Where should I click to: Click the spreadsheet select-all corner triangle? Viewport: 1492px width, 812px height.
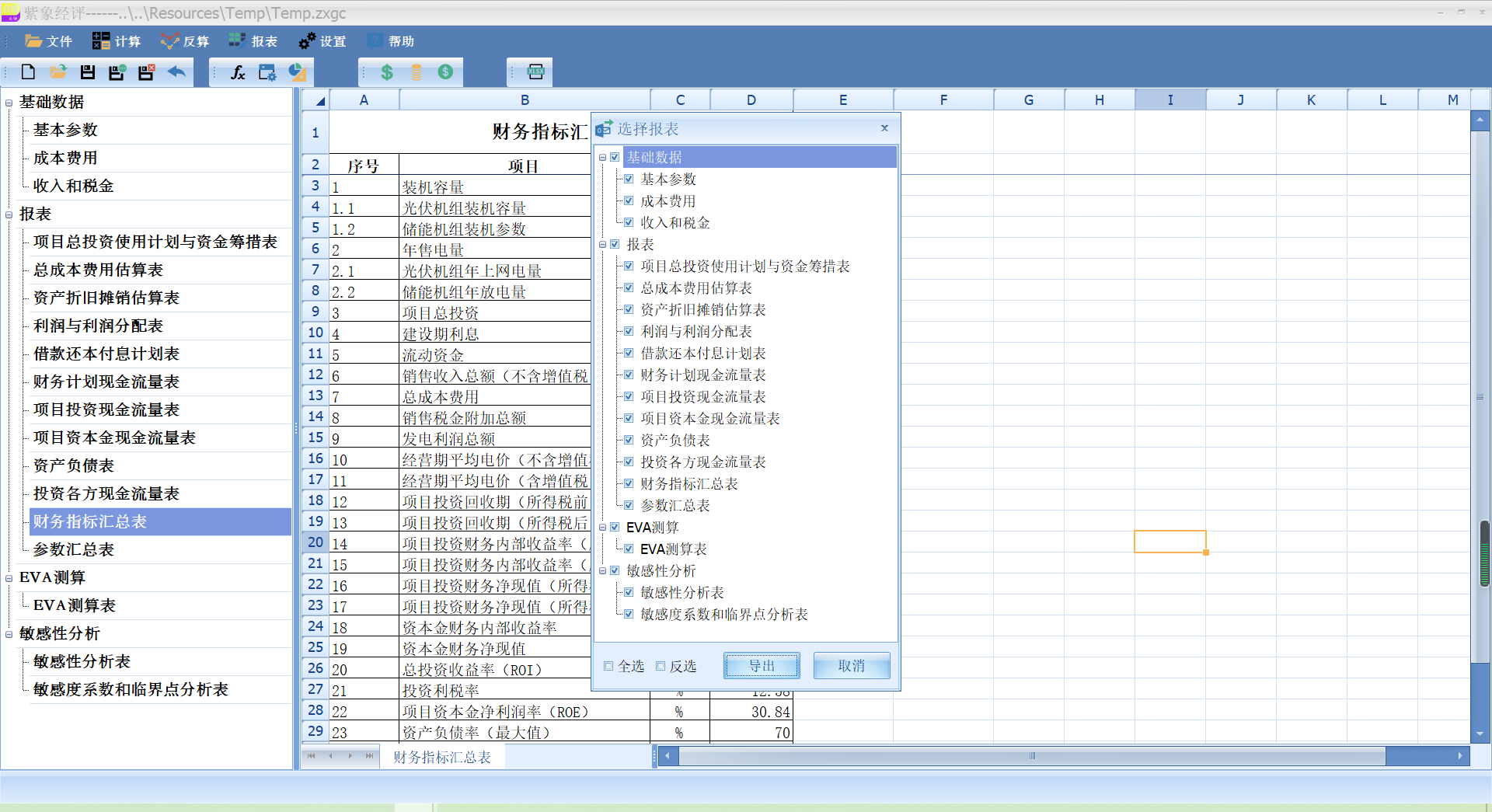tap(316, 100)
